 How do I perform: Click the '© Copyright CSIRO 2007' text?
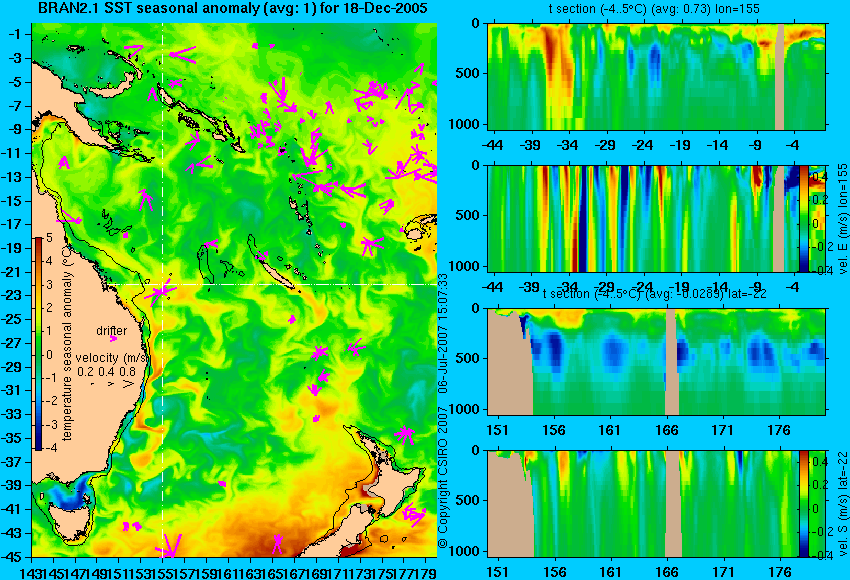443,476
